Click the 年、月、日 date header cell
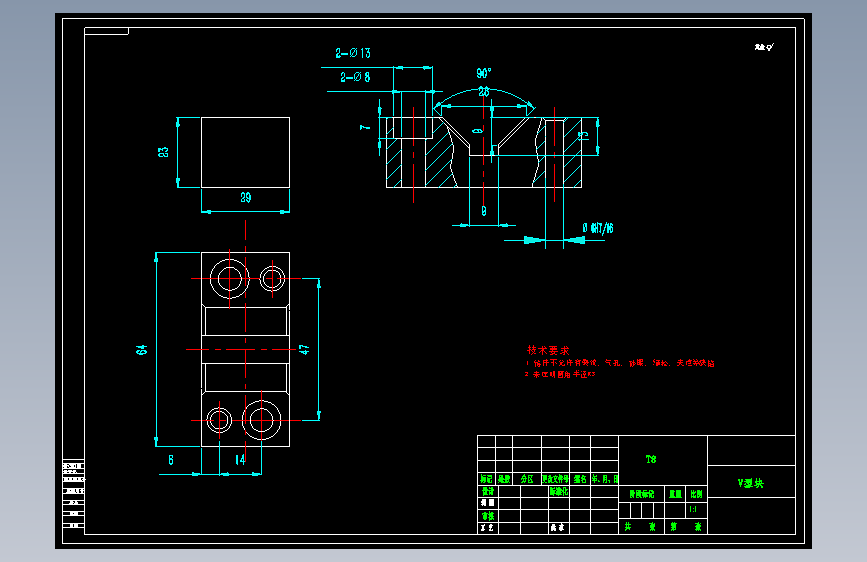Viewport: 867px width, 562px height. tap(604, 479)
